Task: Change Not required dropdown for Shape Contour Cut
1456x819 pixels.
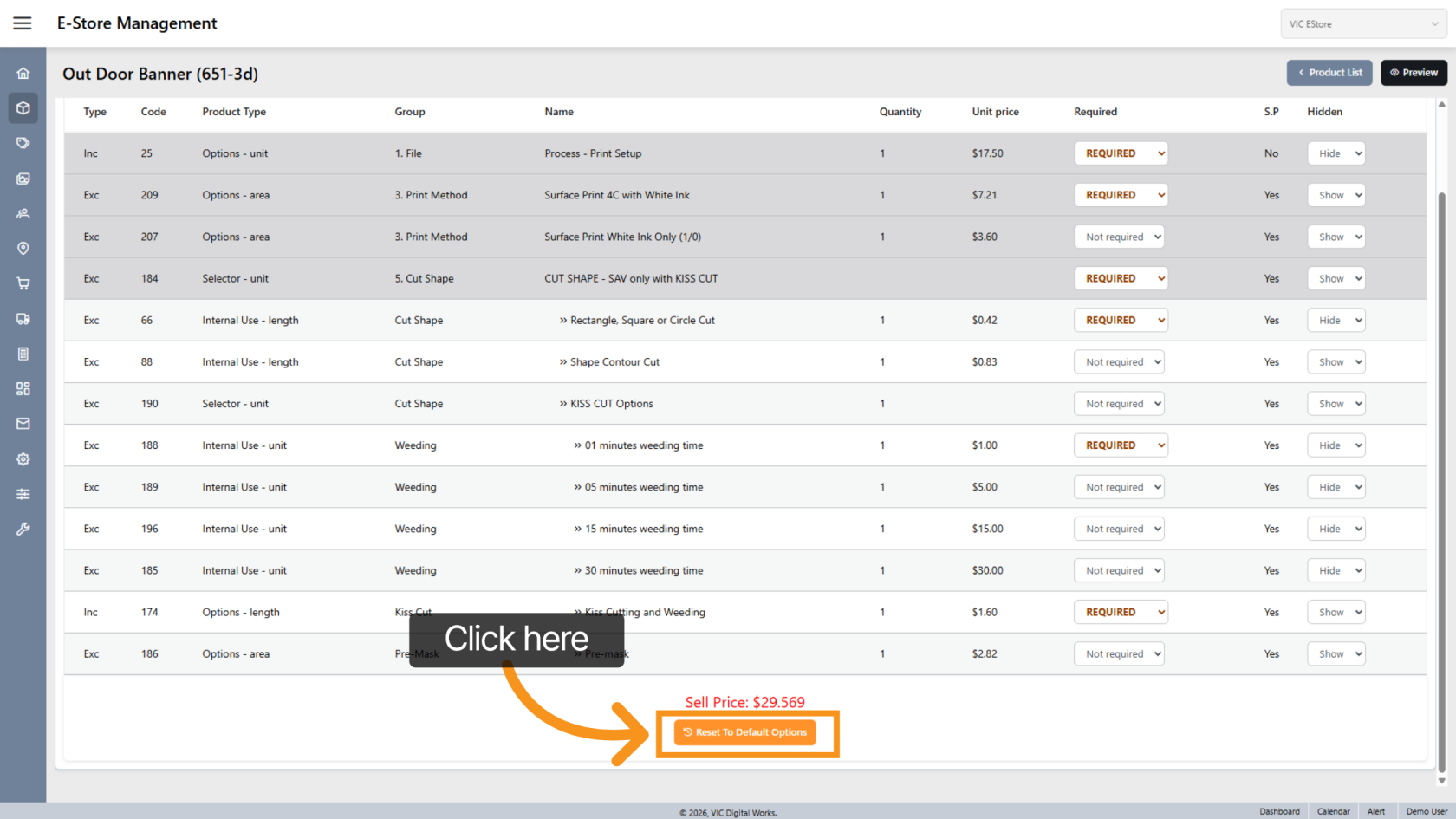Action: click(x=1118, y=362)
